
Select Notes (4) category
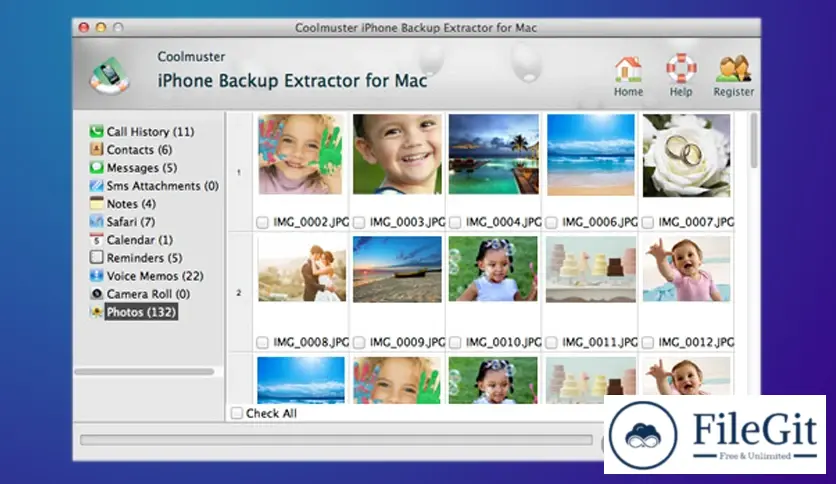tap(131, 204)
